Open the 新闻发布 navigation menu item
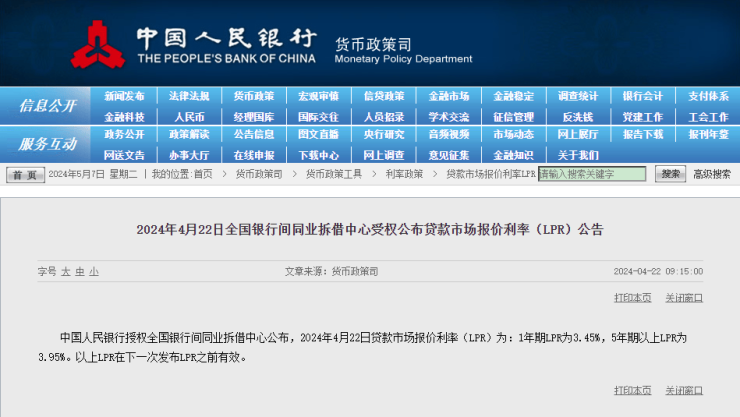The height and width of the screenshot is (417, 740). pos(124,96)
